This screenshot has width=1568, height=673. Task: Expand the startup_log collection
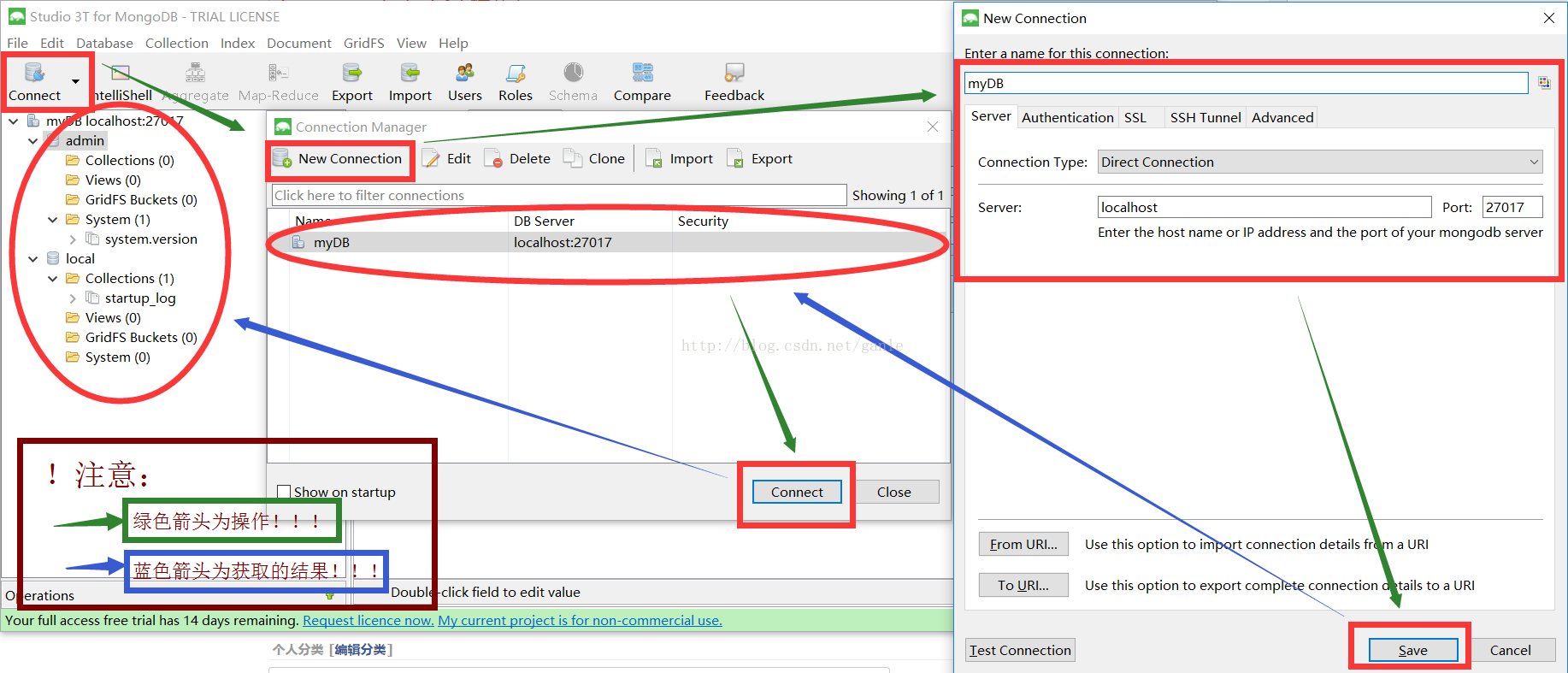pyautogui.click(x=73, y=298)
